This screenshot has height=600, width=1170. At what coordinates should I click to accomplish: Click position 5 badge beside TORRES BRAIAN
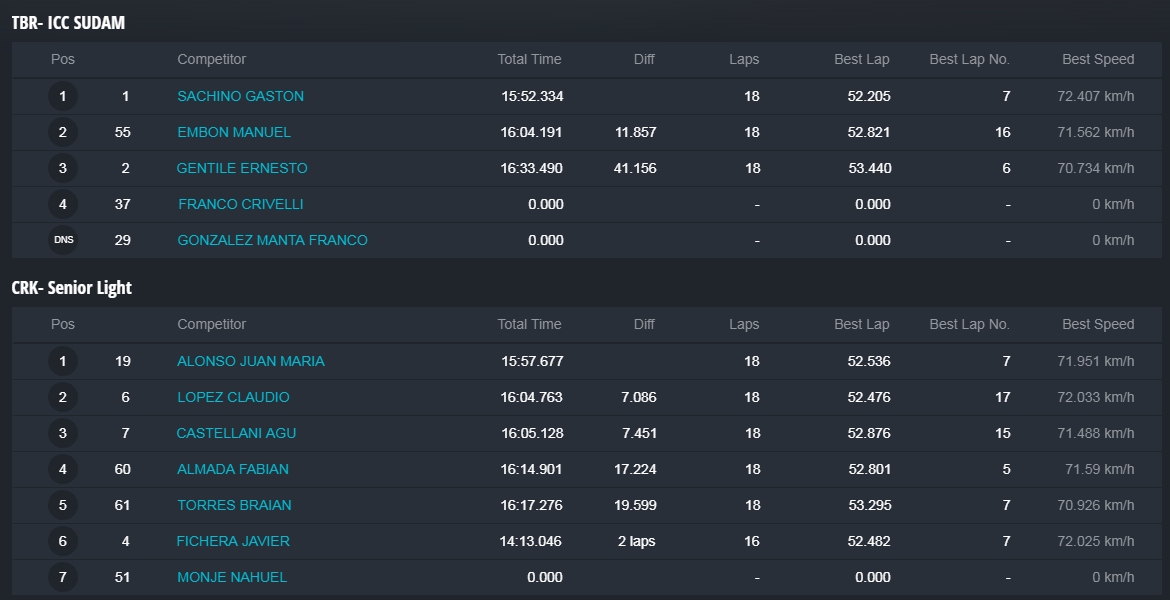point(63,505)
